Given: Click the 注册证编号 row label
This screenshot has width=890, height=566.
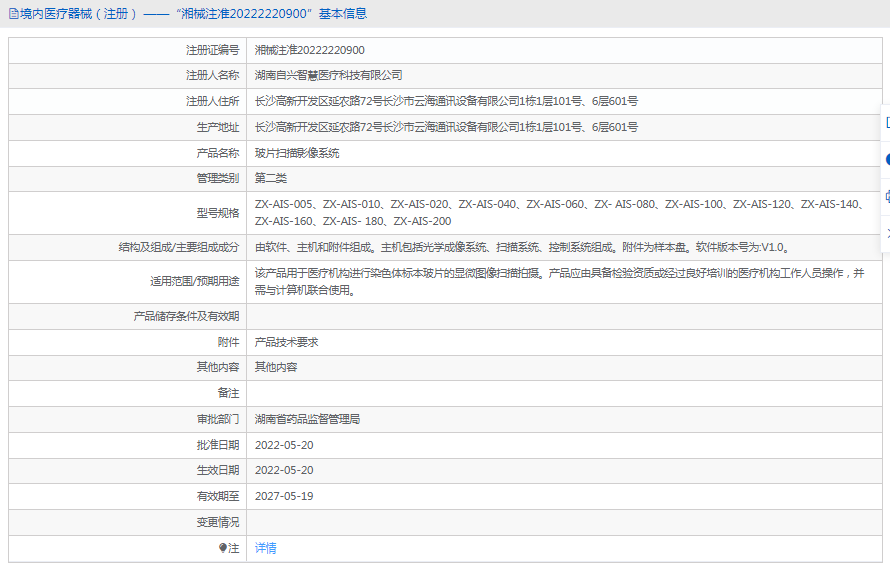Looking at the screenshot, I should click(213, 50).
